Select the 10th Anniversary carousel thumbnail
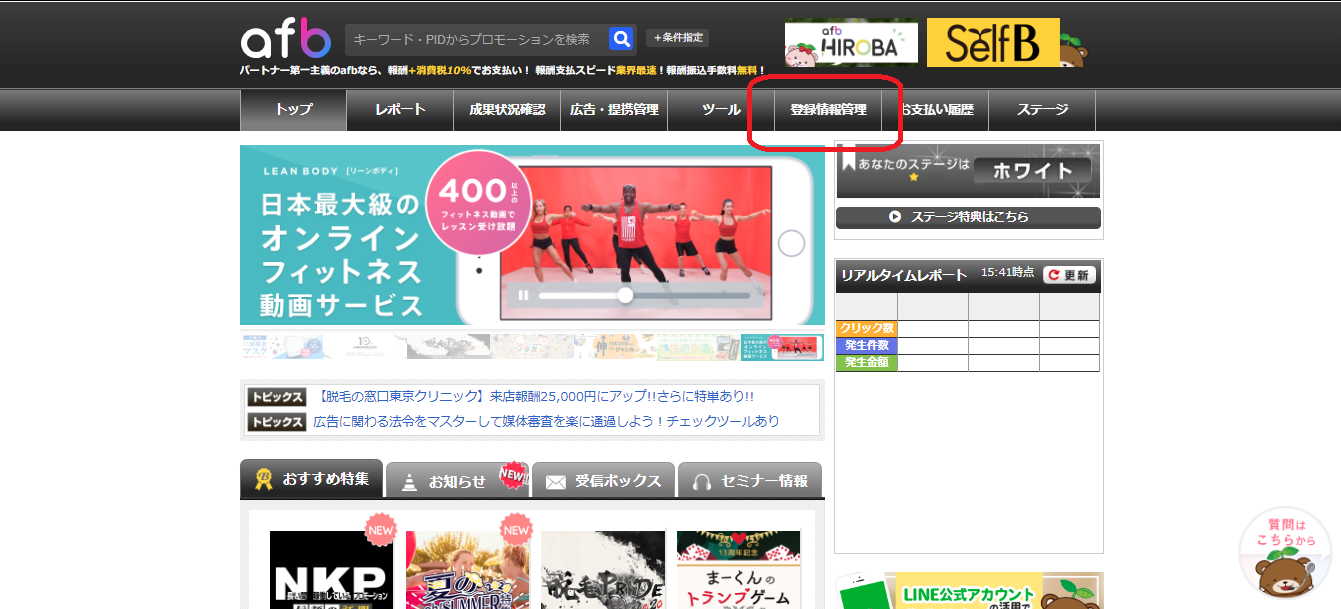The image size is (1341, 609). click(x=365, y=347)
